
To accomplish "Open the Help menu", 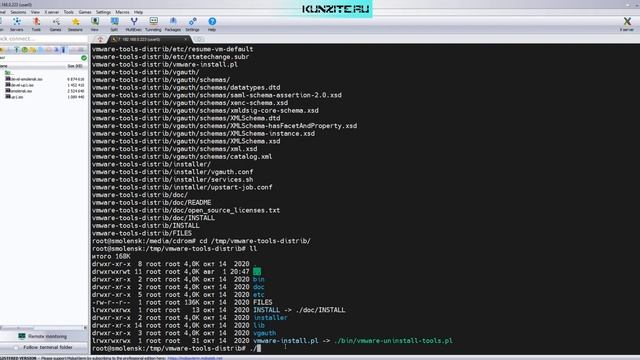I will [138, 12].
